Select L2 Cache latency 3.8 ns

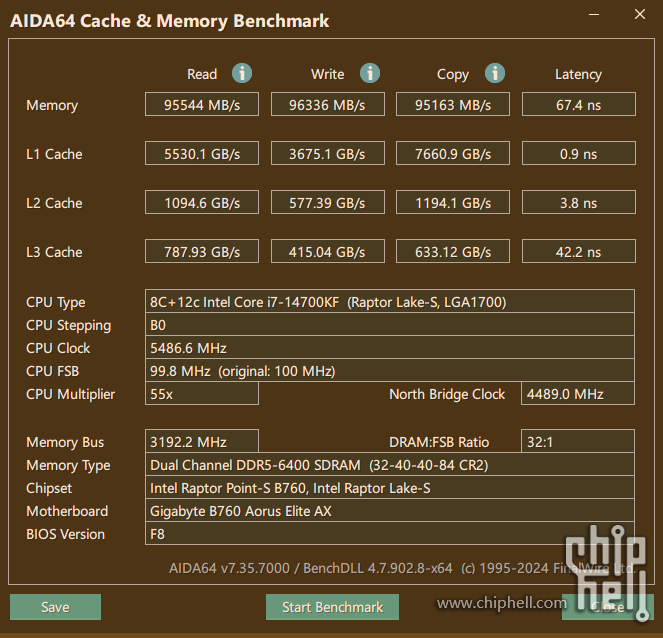coord(579,203)
